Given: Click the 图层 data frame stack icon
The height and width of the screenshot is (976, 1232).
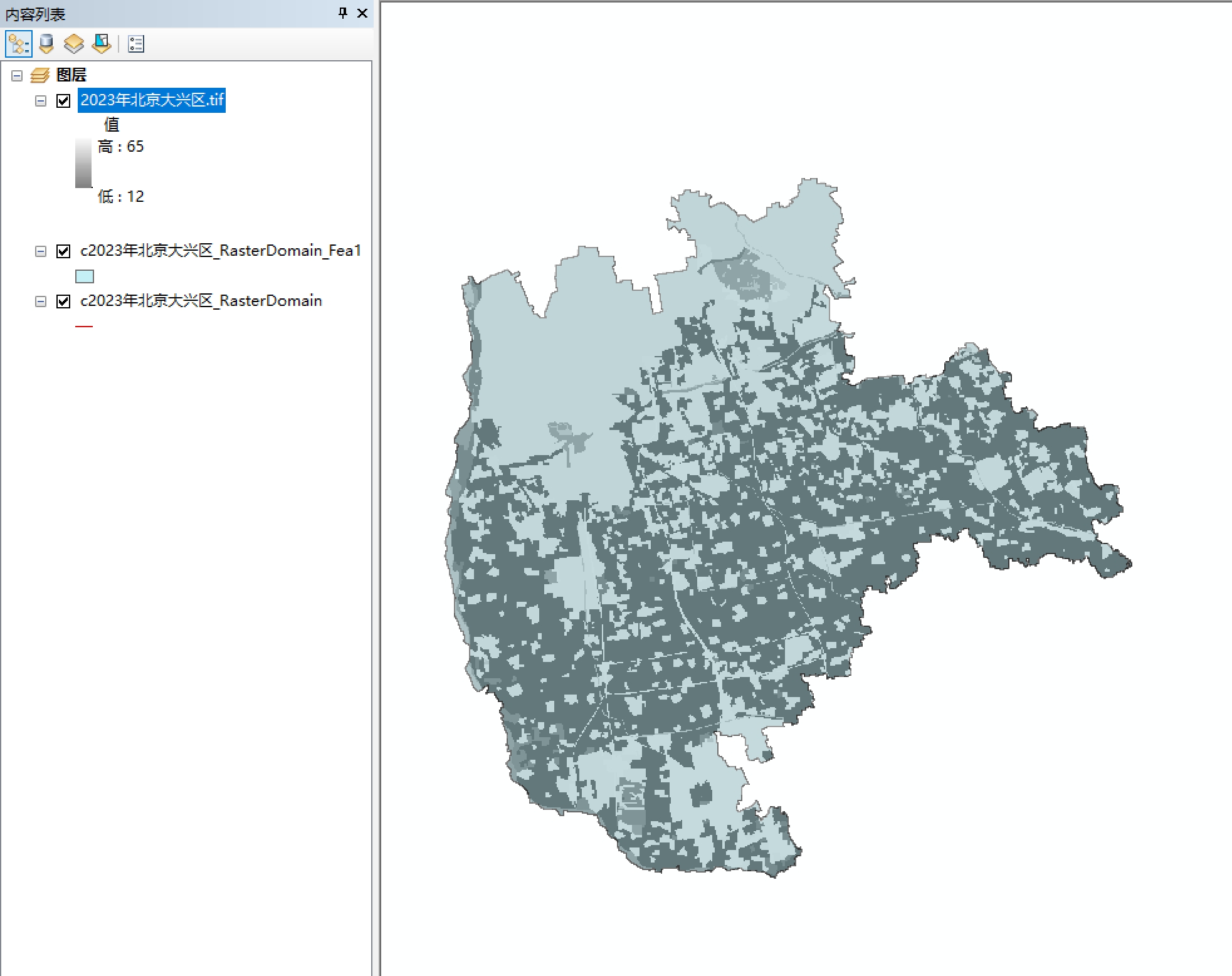Looking at the screenshot, I should point(40,75).
